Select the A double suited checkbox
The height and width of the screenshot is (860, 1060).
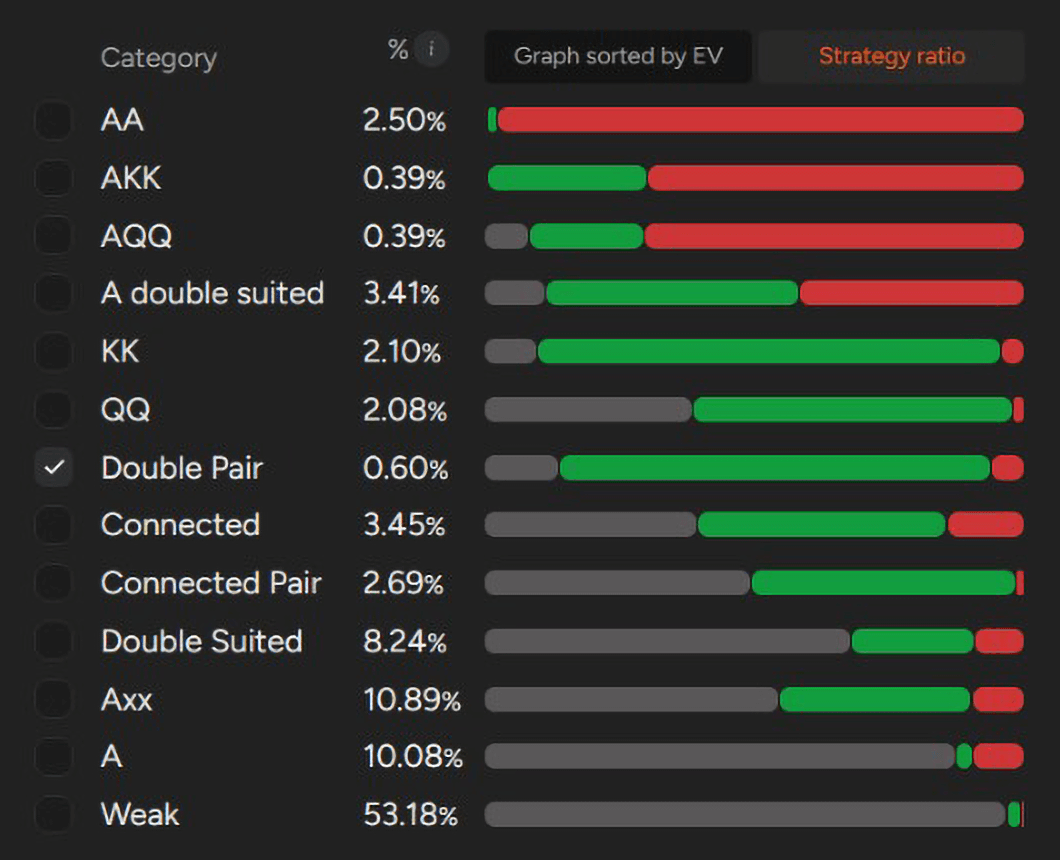point(53,293)
